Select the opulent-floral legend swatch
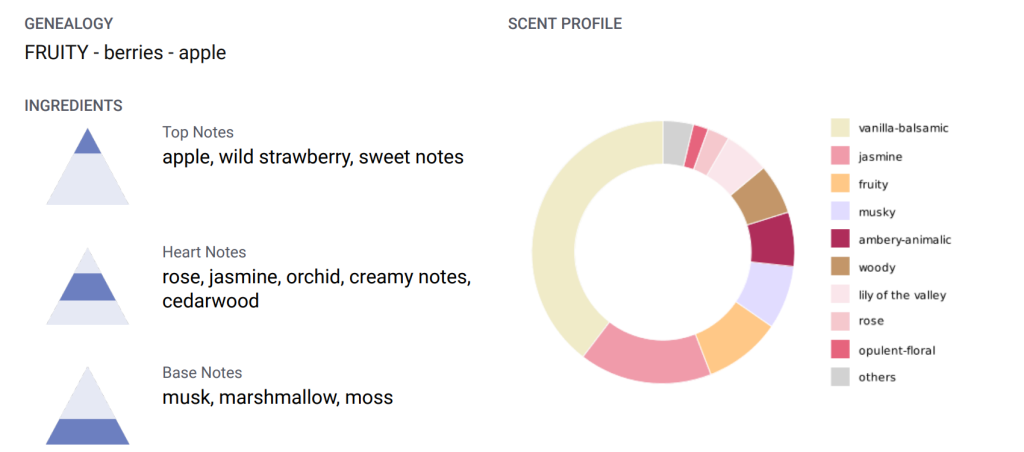The image size is (1024, 452). click(x=840, y=350)
